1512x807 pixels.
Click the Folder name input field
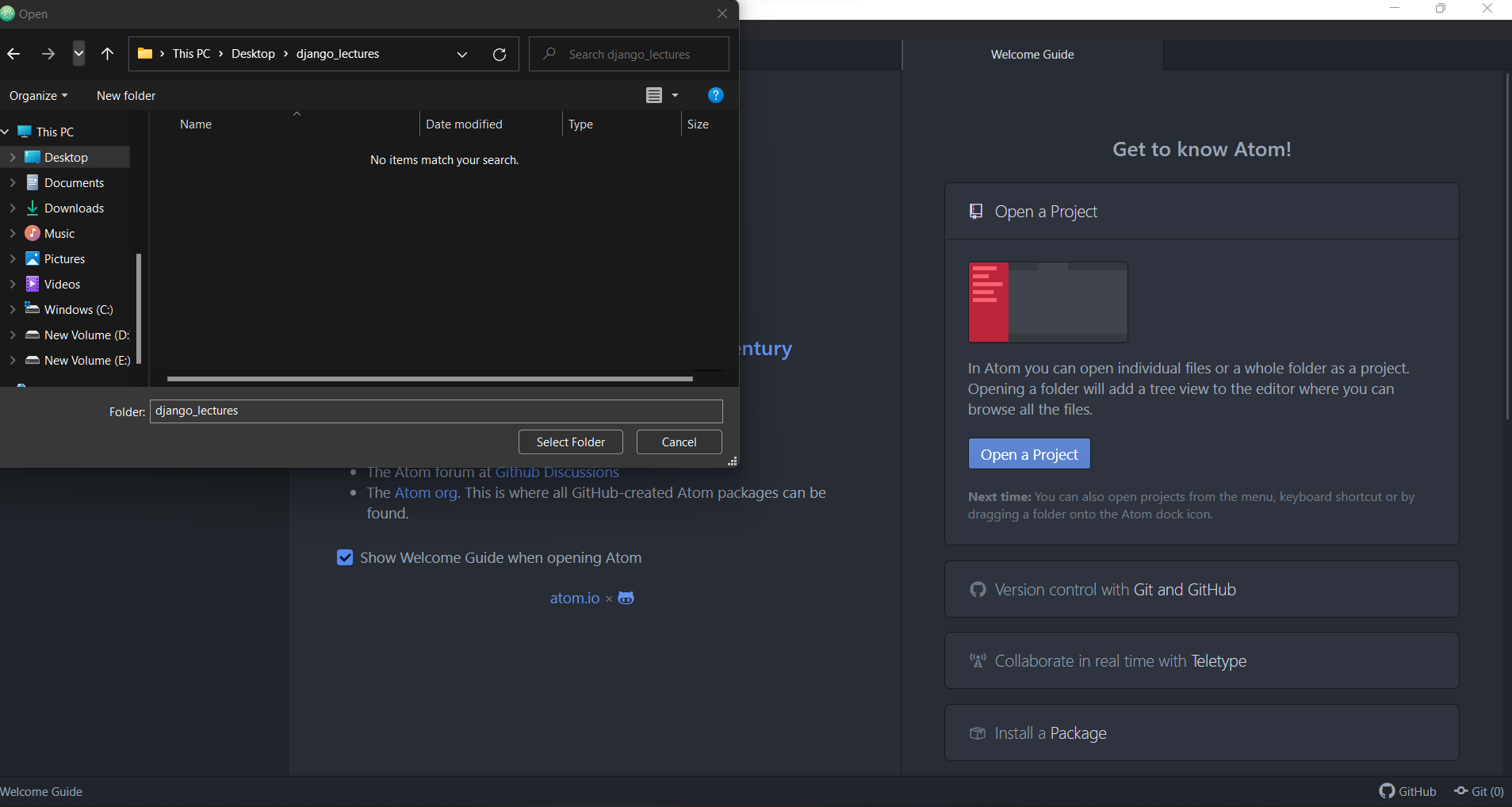pyautogui.click(x=435, y=411)
